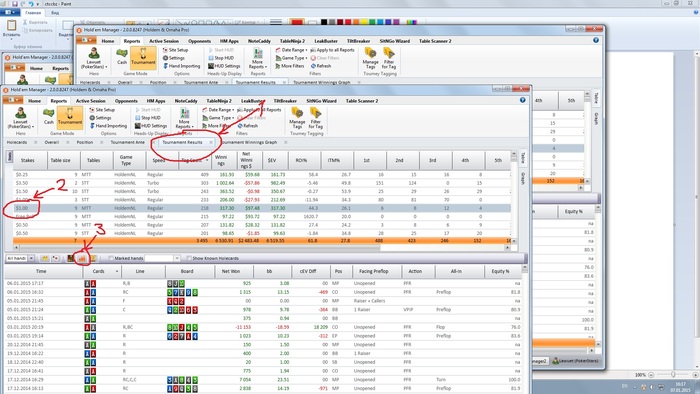Click Lawuet (PokerStars) status in back window
The image size is (700, 394).
click(x=575, y=361)
